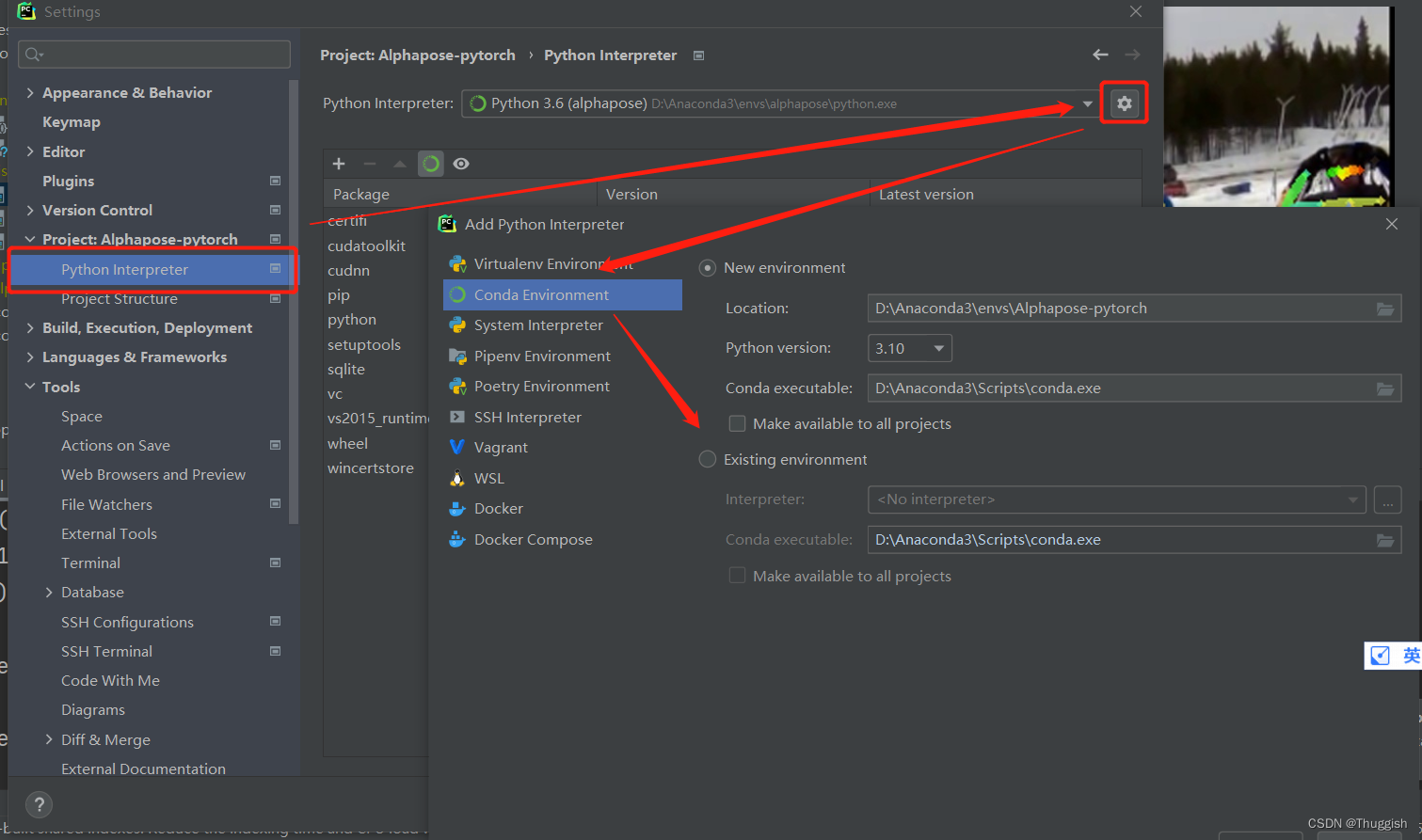Show early releases eye icon

(x=461, y=164)
